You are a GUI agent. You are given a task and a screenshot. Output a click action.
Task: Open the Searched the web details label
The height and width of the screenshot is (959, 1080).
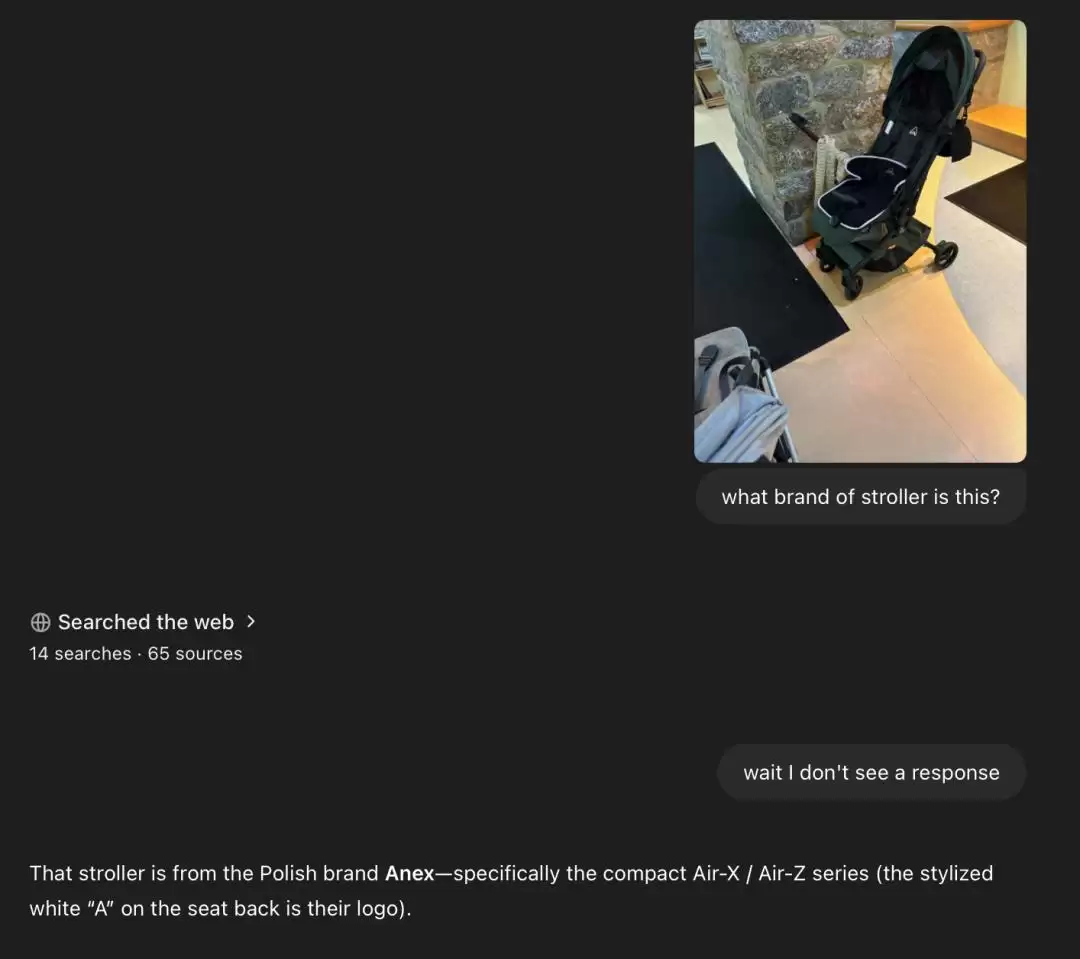(x=146, y=622)
